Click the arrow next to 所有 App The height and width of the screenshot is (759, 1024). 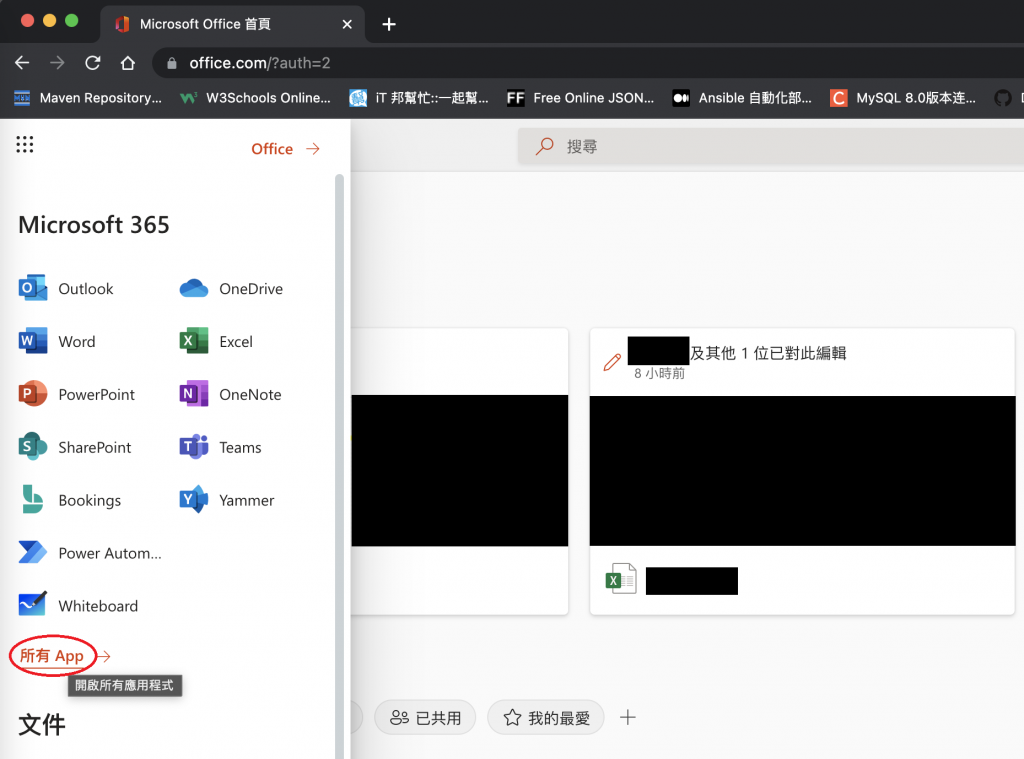point(104,656)
